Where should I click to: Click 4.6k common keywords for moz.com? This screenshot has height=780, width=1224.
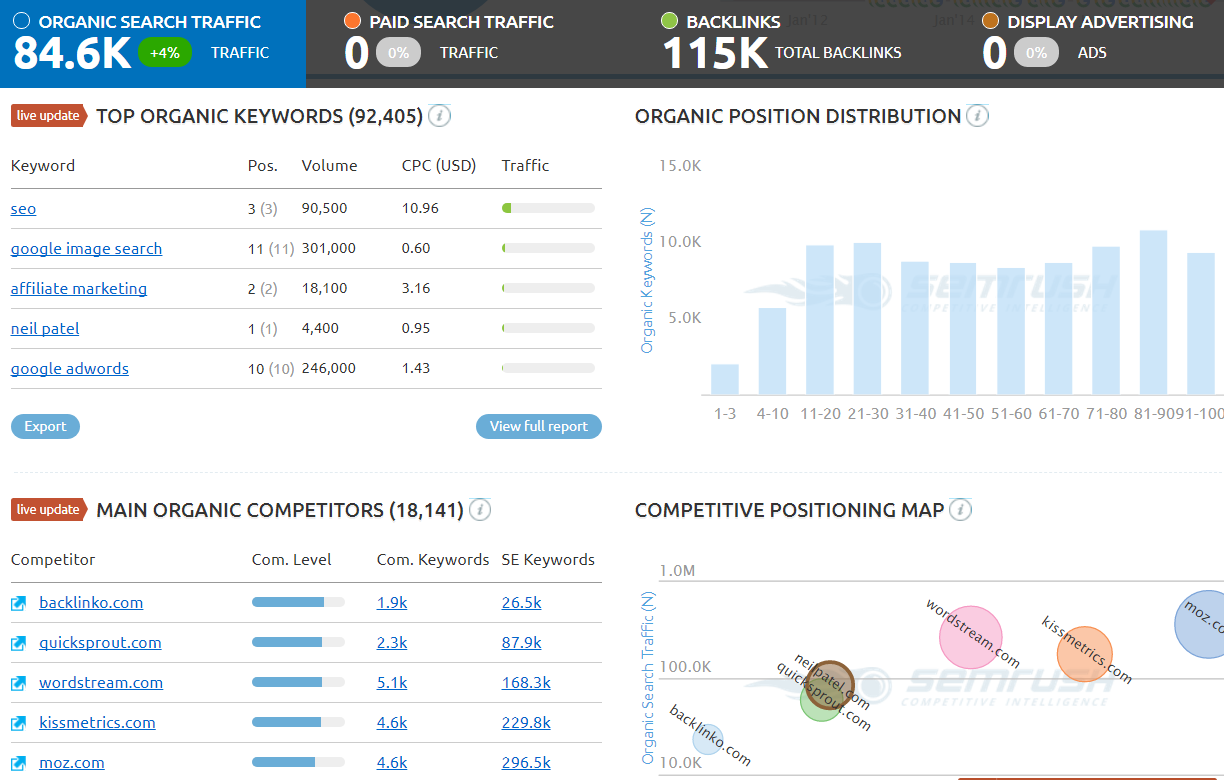pos(392,763)
